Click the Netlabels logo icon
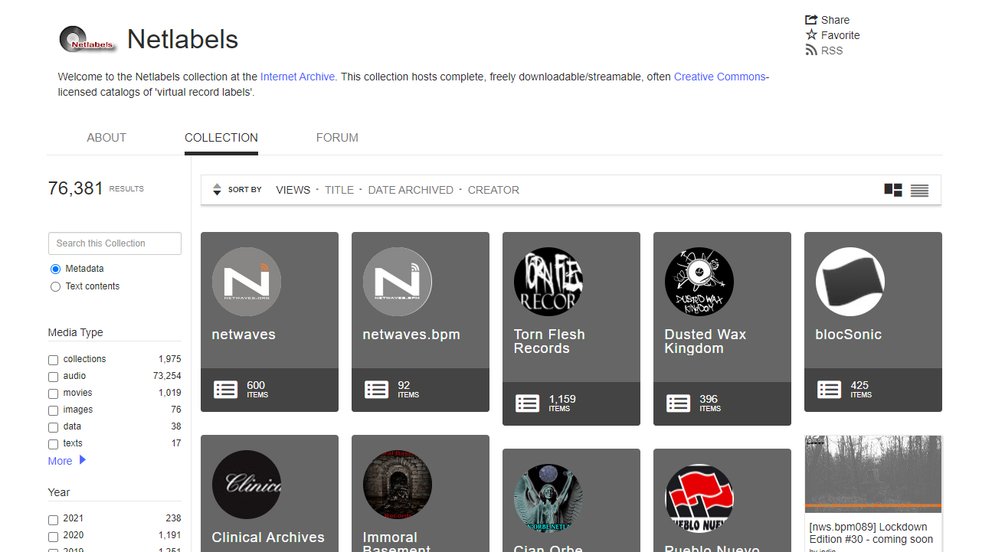Image resolution: width=992 pixels, height=552 pixels. coord(86,40)
